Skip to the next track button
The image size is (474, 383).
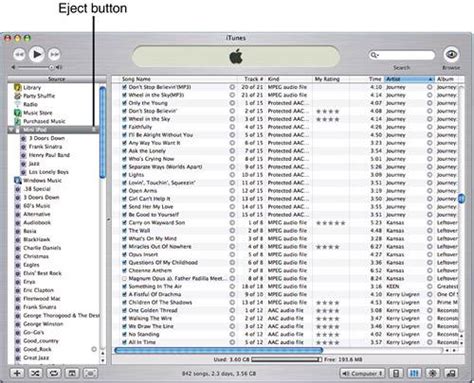tap(54, 54)
